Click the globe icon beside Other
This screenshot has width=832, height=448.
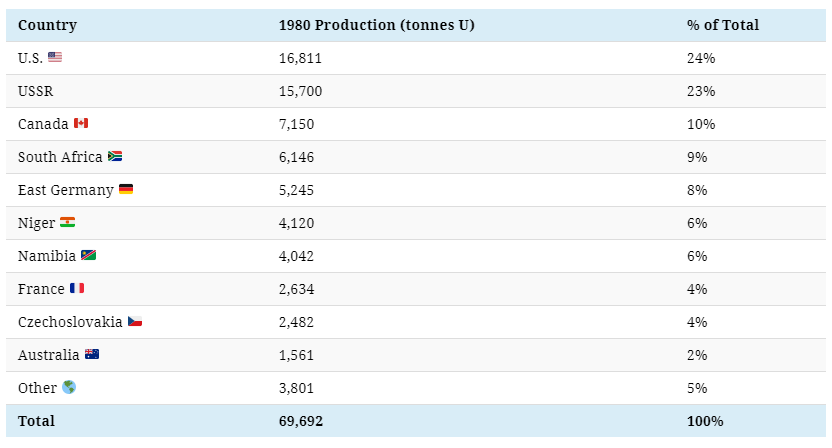[x=69, y=388]
